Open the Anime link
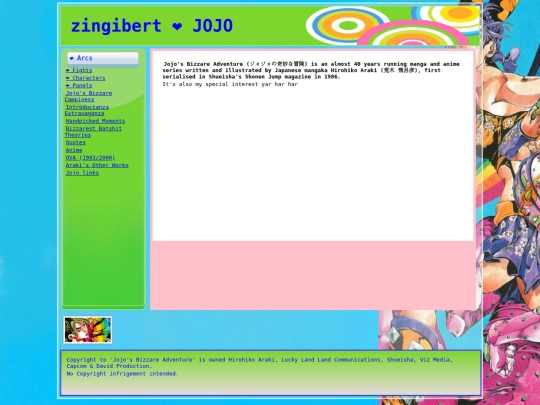540x405 pixels. [x=74, y=150]
